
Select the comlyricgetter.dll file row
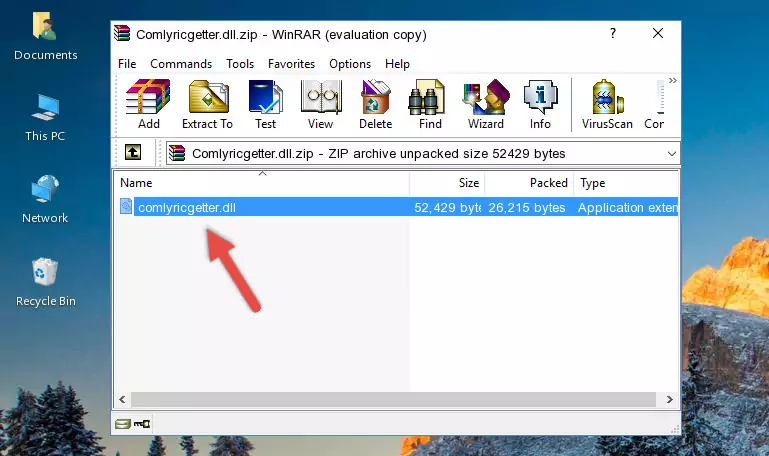pos(397,207)
